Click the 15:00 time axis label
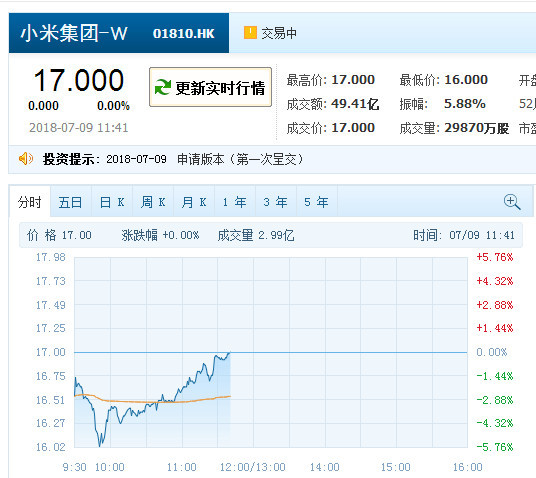This screenshot has width=536, height=478. click(396, 467)
